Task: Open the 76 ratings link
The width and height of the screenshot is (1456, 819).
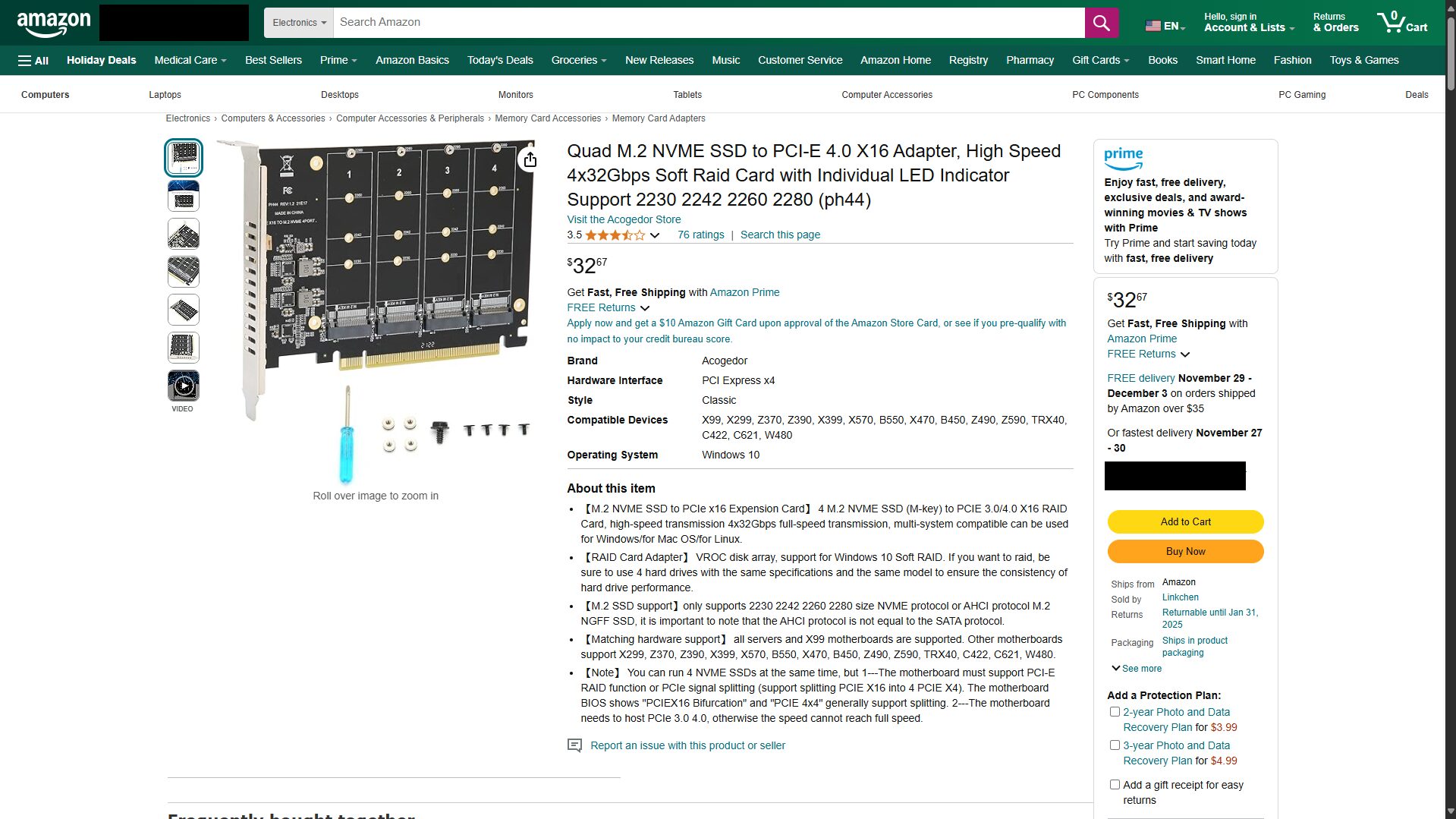Action: point(700,235)
